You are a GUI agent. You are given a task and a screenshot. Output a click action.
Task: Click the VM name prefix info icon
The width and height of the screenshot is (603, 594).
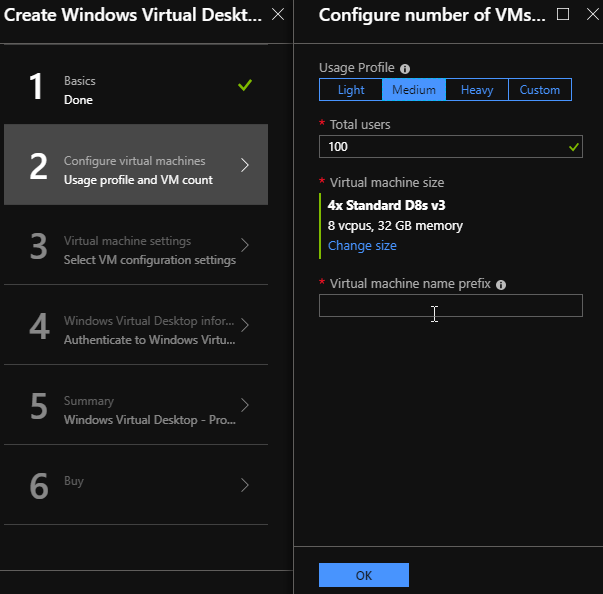coord(501,284)
